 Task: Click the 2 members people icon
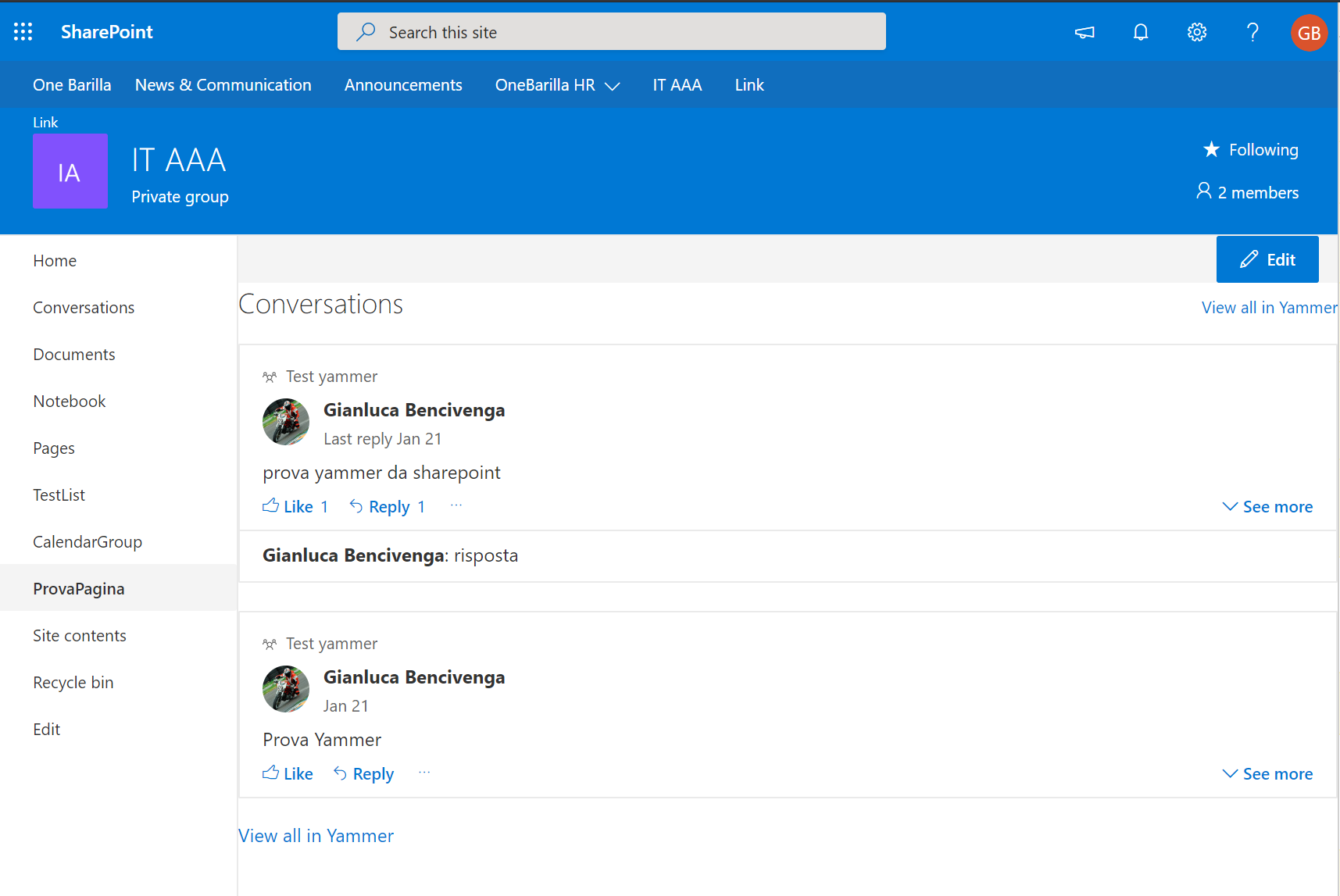point(1204,191)
